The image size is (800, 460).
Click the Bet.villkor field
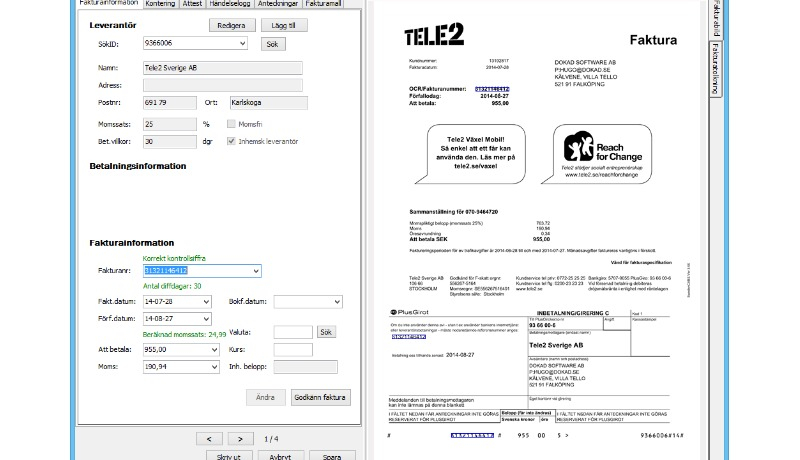169,141
